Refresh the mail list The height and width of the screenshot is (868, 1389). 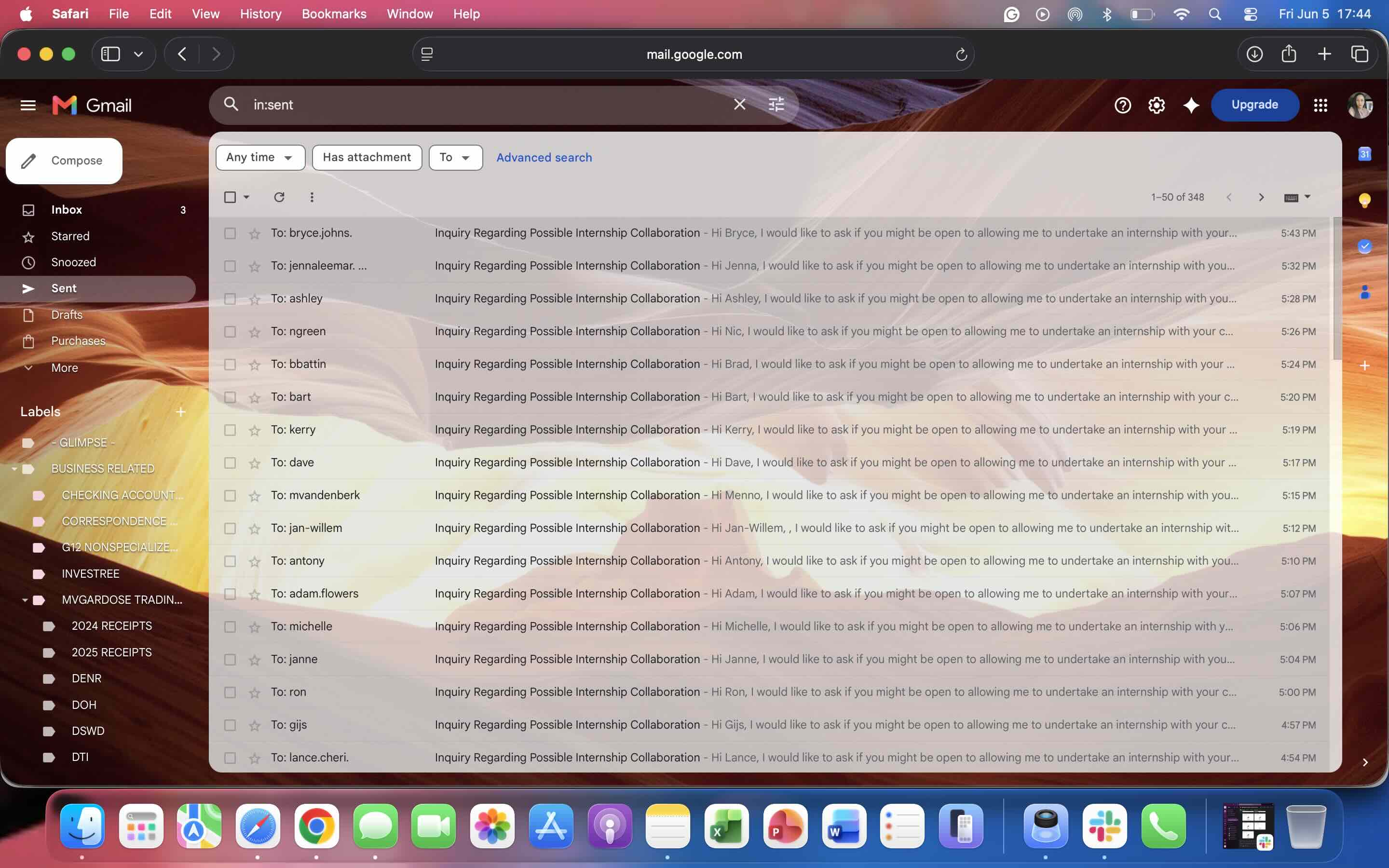point(279,197)
